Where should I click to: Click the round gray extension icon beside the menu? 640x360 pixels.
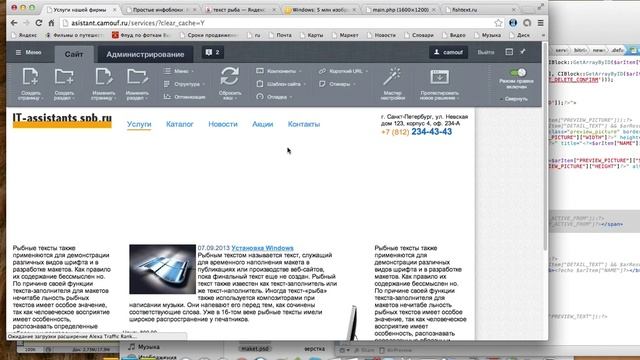coord(527,23)
